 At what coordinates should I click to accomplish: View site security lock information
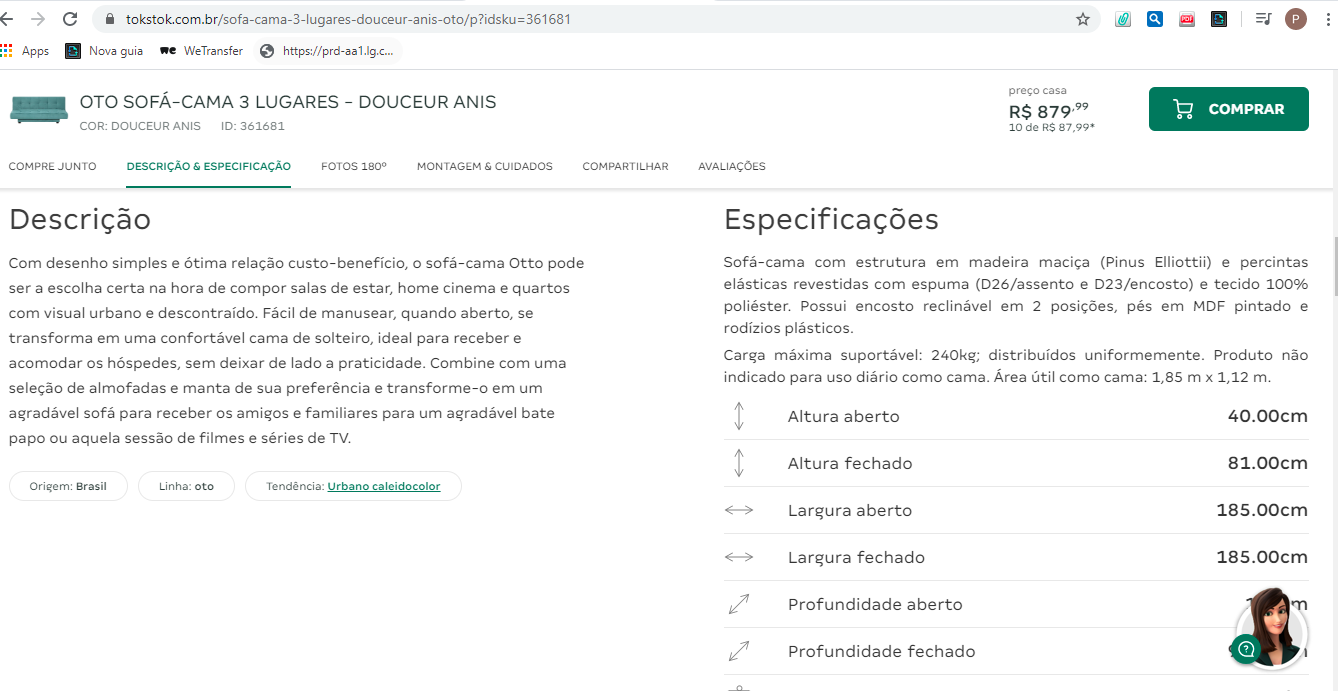click(108, 19)
